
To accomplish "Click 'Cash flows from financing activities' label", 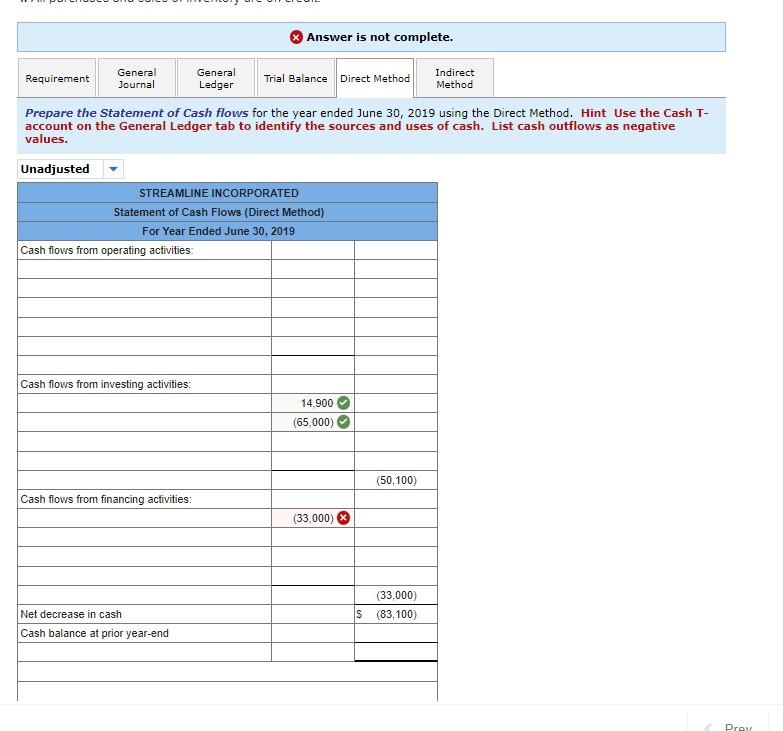I will pos(106,499).
